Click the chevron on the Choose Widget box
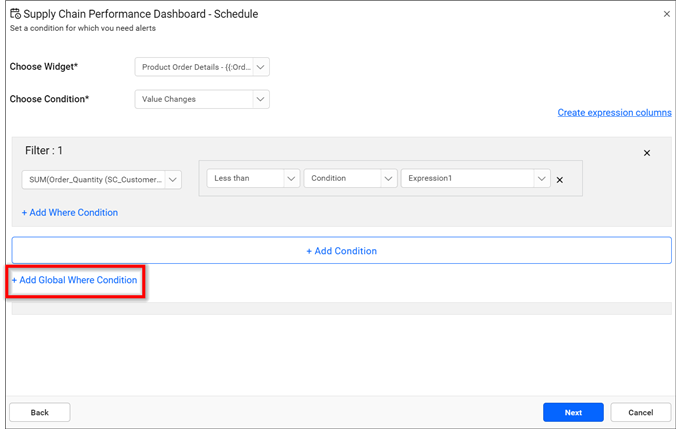The image size is (676, 429). point(260,67)
